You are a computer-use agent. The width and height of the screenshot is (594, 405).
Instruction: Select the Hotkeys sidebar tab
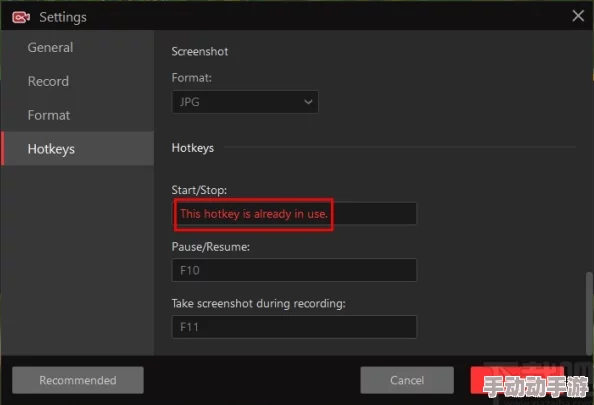click(x=78, y=149)
